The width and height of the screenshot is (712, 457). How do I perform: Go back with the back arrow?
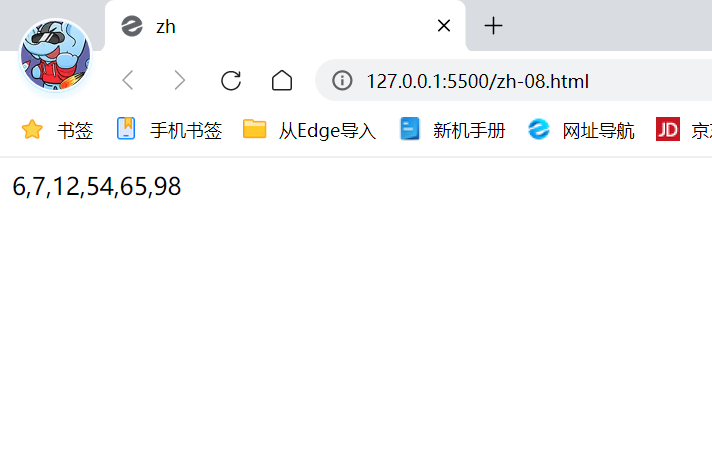[x=128, y=81]
